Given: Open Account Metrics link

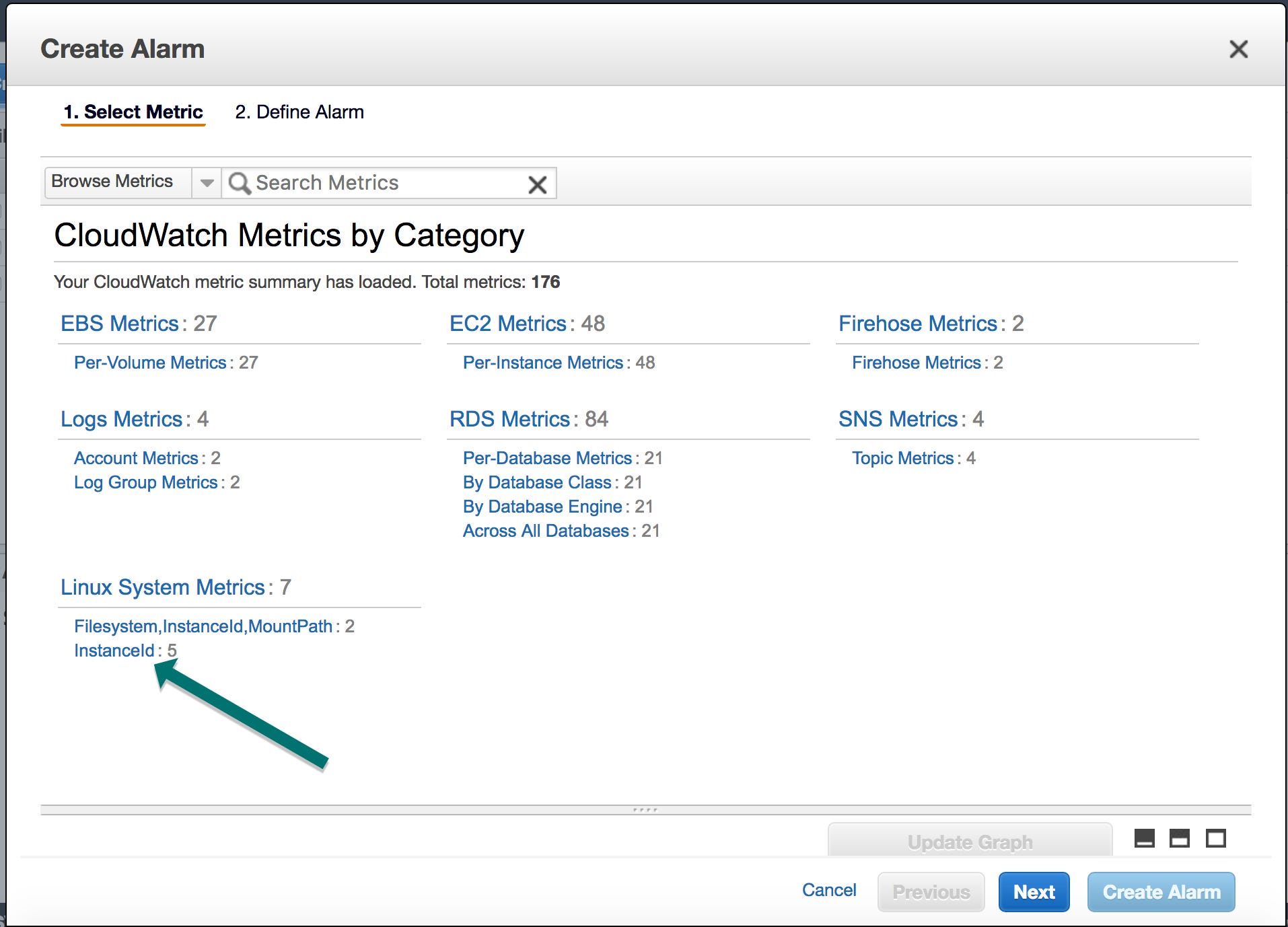Looking at the screenshot, I should [136, 458].
